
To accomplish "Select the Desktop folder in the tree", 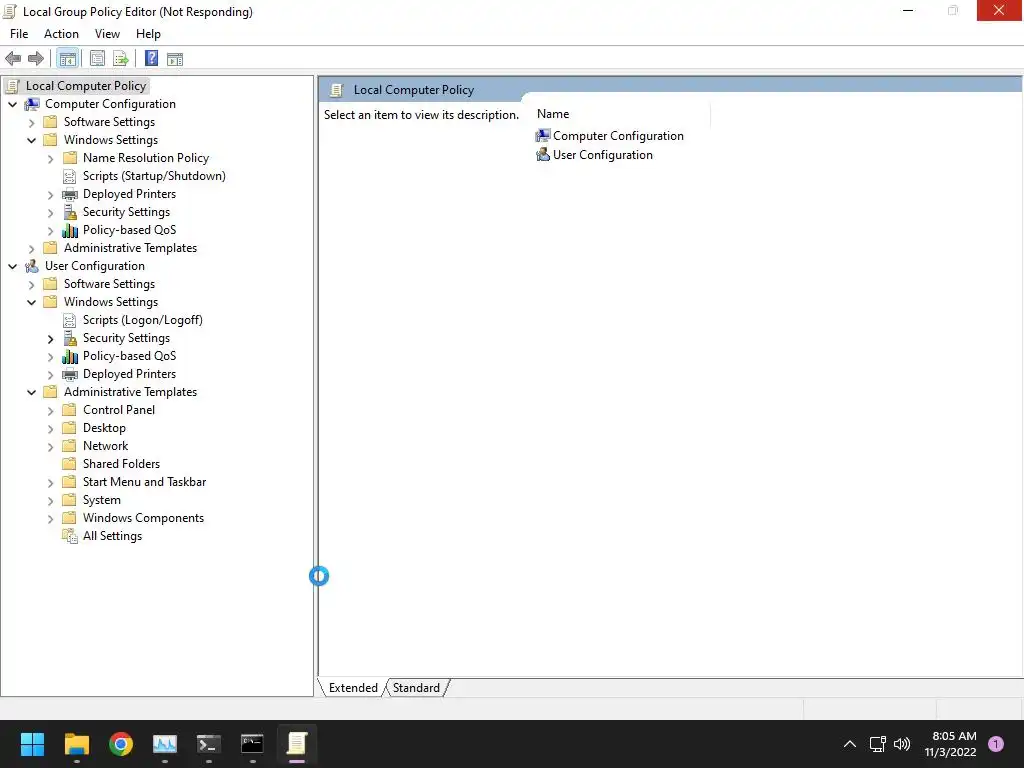I will 104,428.
